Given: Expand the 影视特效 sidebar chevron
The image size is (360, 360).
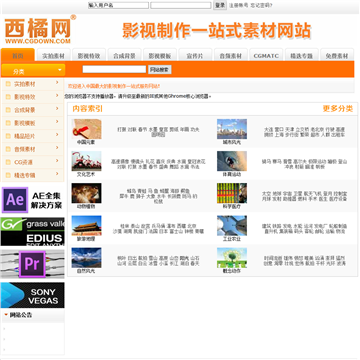Looking at the screenshot, I should click(57, 95).
